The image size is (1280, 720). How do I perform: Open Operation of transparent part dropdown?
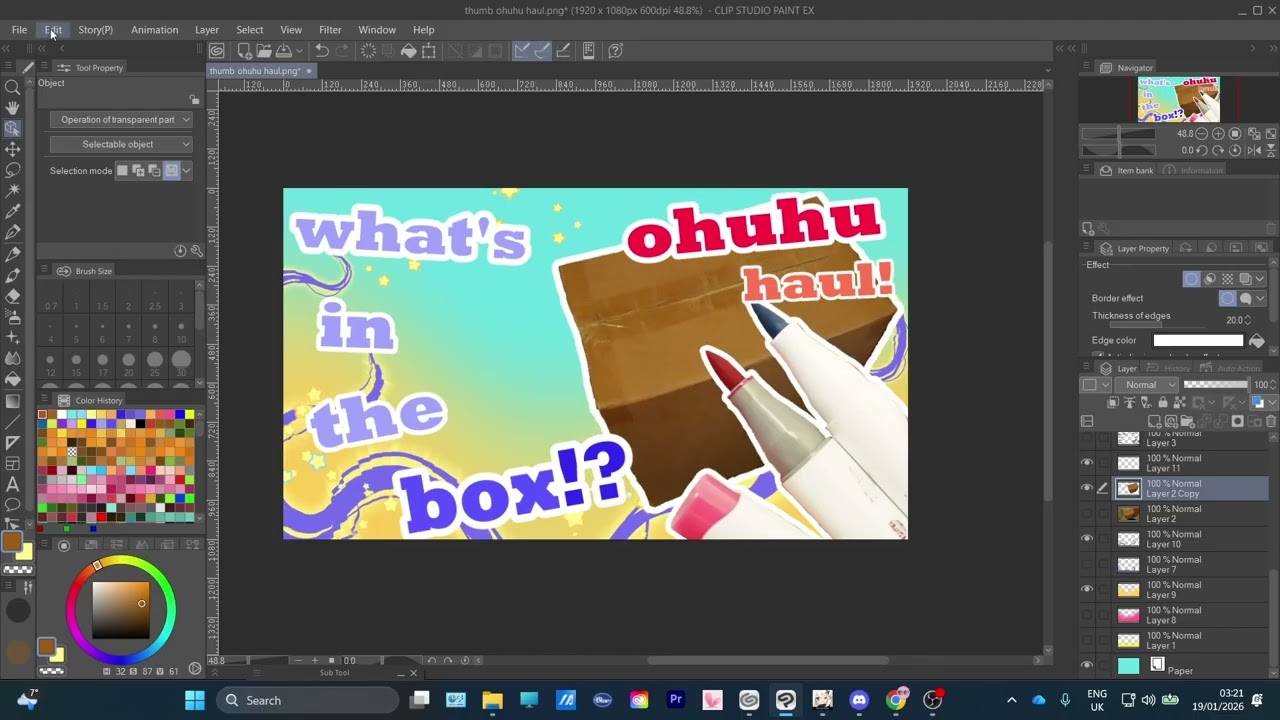coord(121,119)
